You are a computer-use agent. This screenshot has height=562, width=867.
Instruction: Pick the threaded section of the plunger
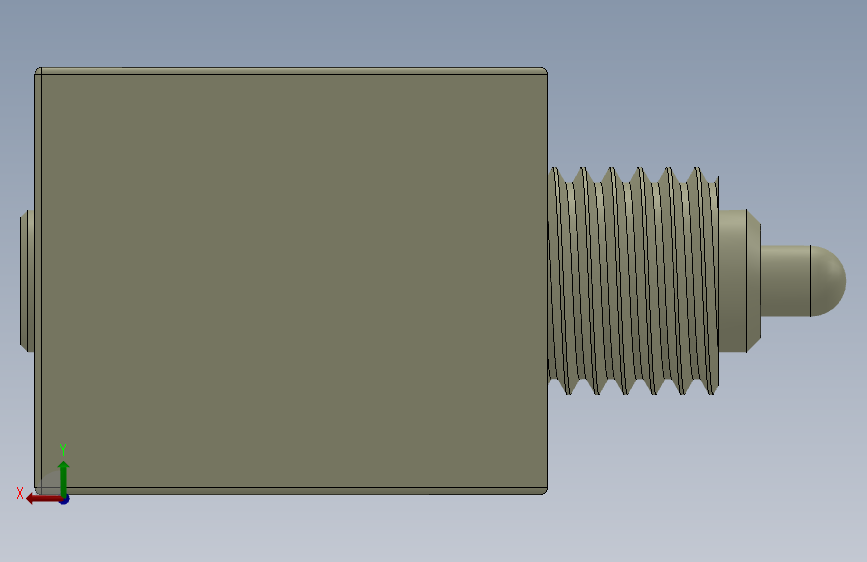point(633,281)
